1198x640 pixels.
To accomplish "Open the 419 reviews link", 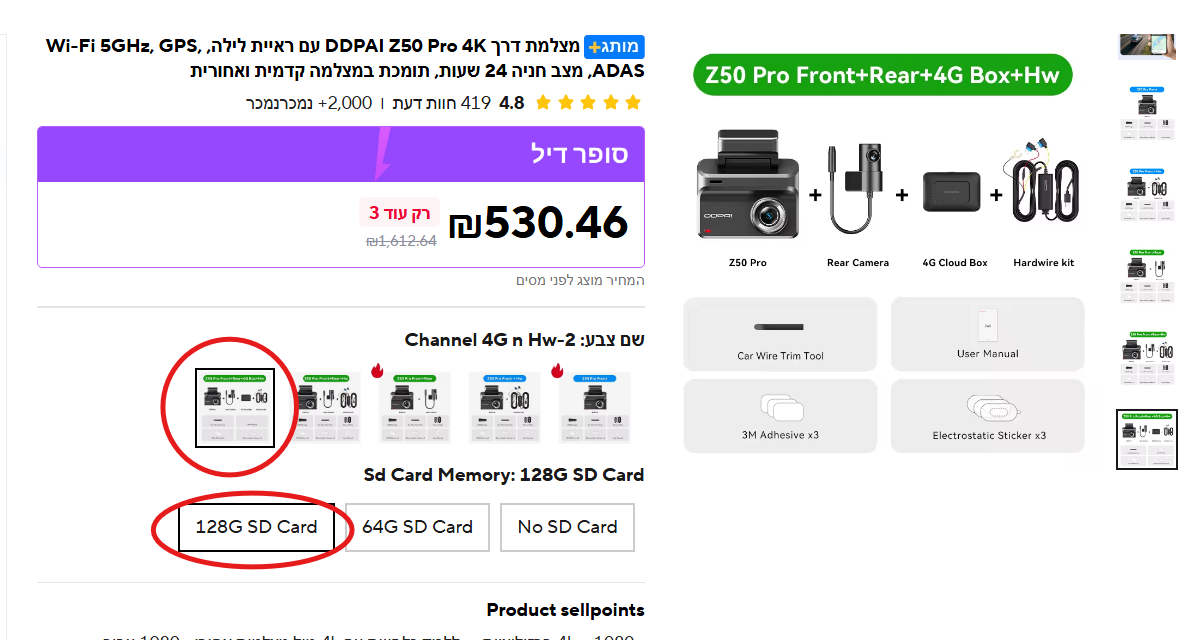I will pos(442,103).
